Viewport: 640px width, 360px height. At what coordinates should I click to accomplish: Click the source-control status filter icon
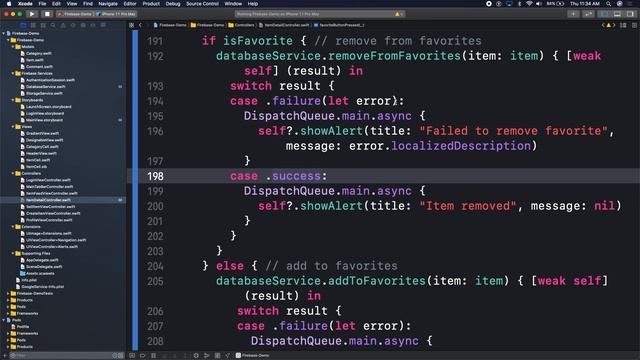[121, 356]
